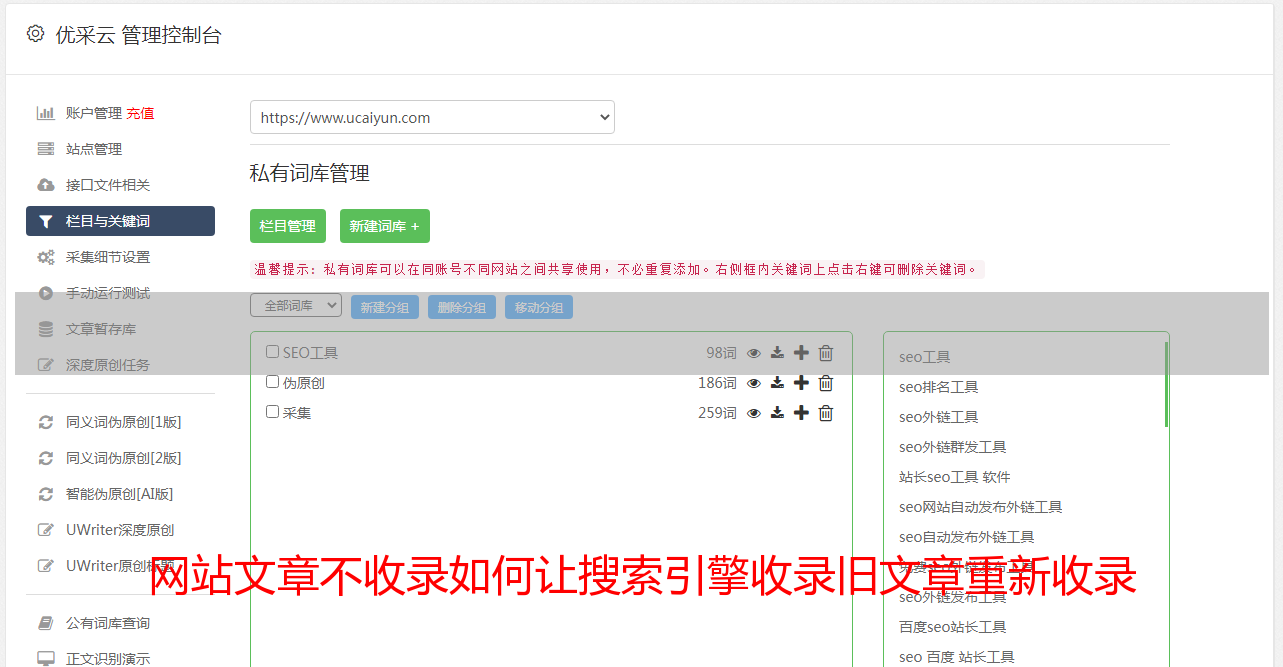Select keyword 百度seo站长工具
Image resolution: width=1283 pixels, height=667 pixels.
tap(952, 627)
